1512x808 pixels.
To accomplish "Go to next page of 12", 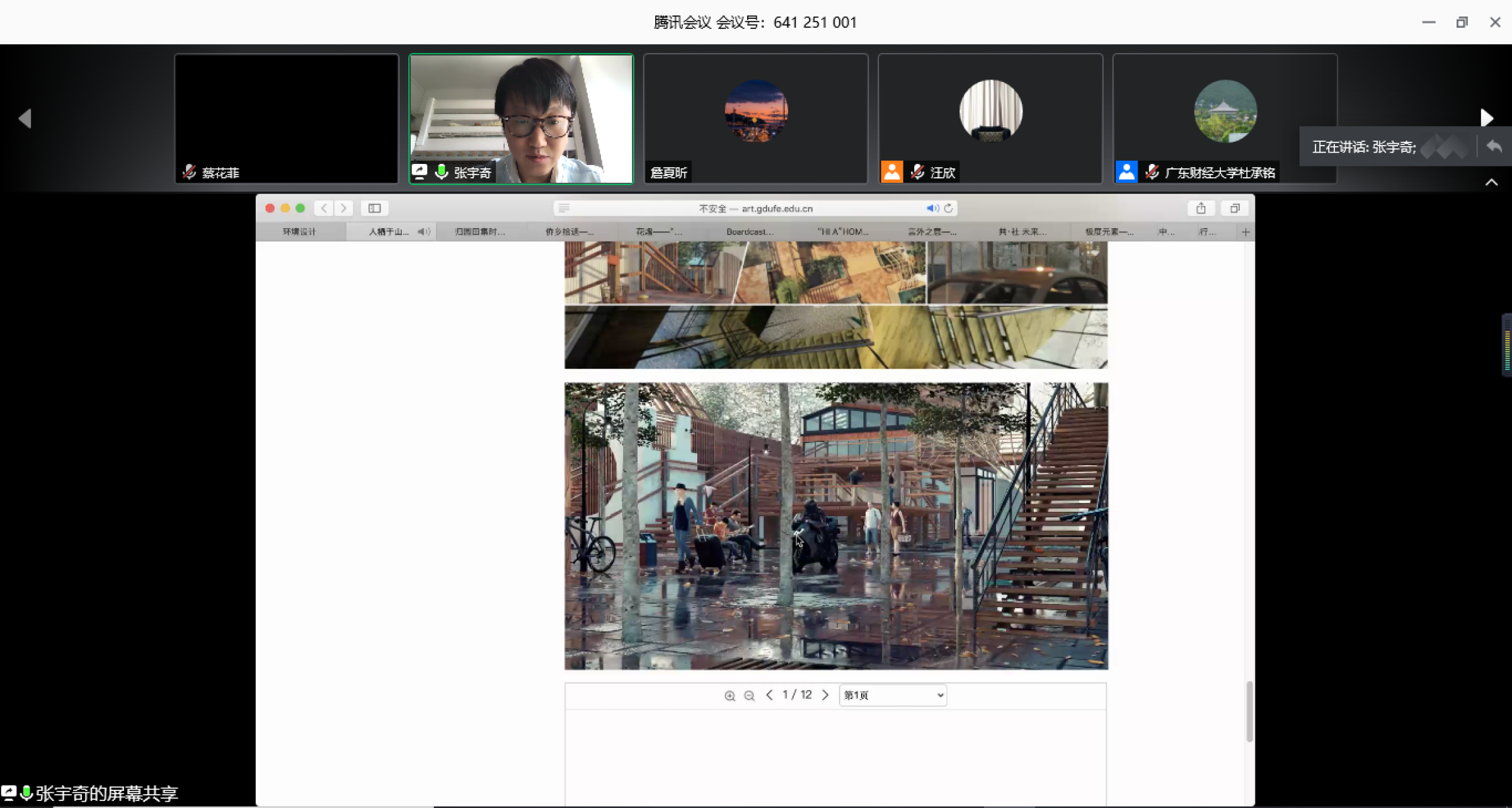I will point(825,695).
